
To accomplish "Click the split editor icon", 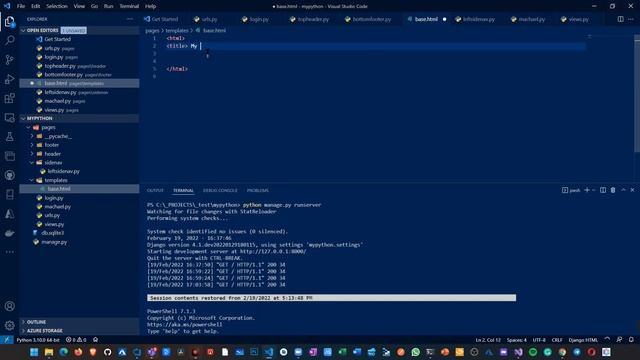I will click(x=620, y=19).
